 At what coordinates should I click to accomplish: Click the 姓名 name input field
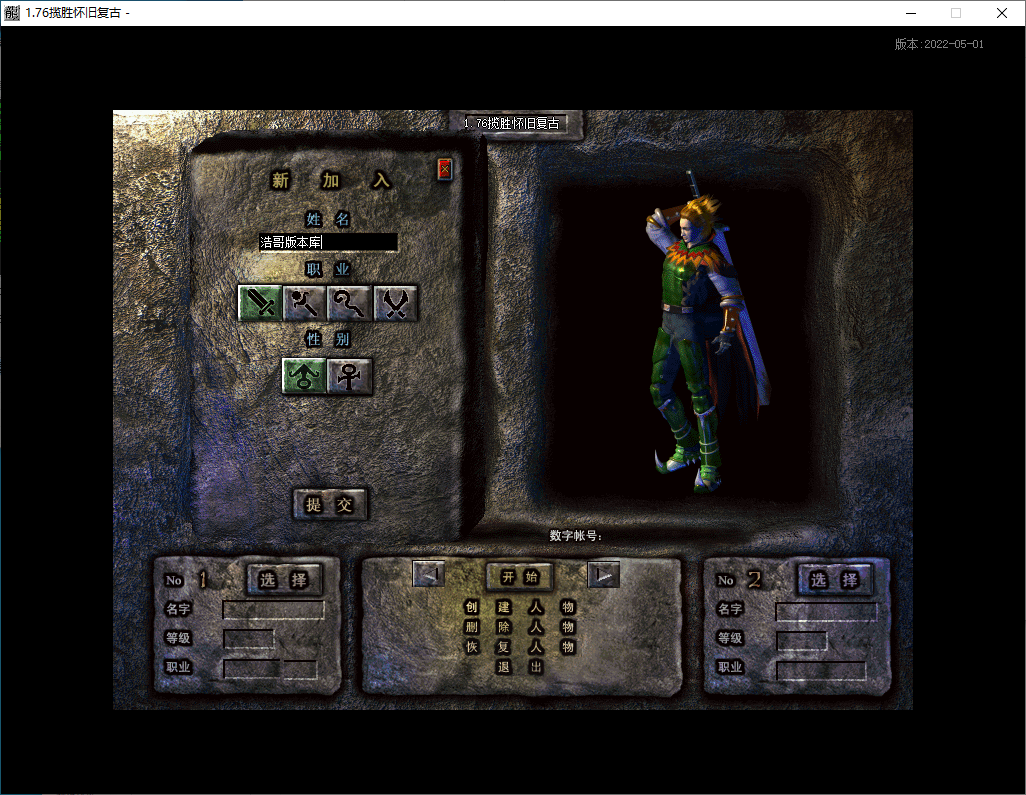pos(328,242)
